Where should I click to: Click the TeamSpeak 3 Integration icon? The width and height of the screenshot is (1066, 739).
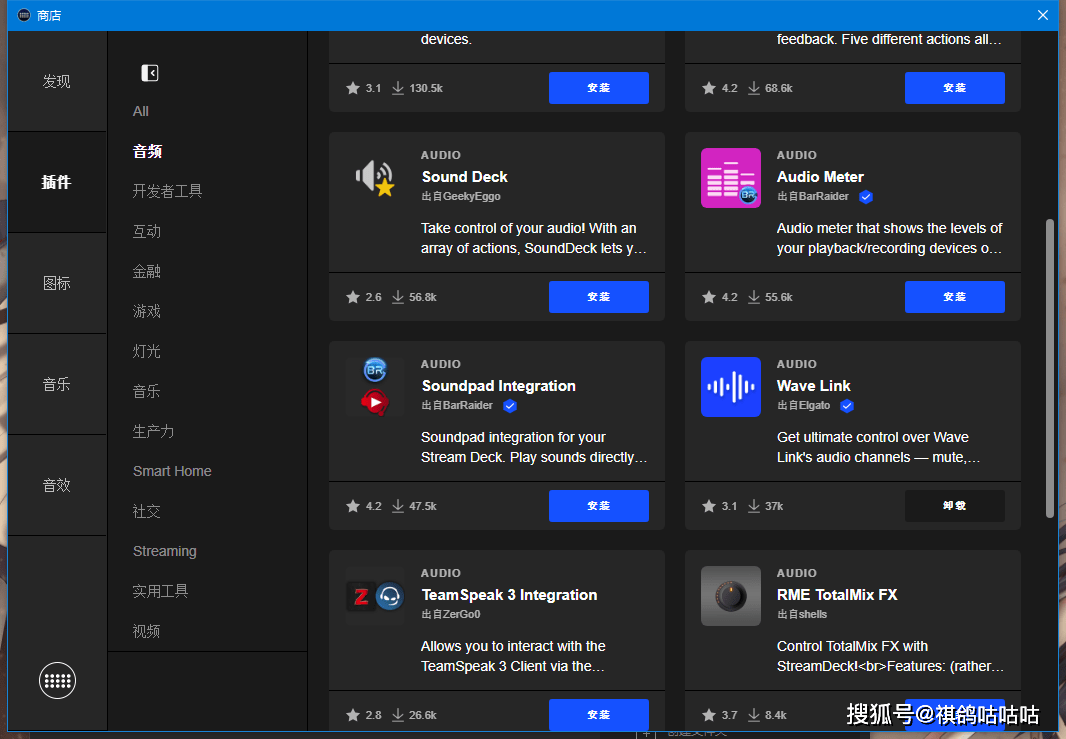pos(375,596)
